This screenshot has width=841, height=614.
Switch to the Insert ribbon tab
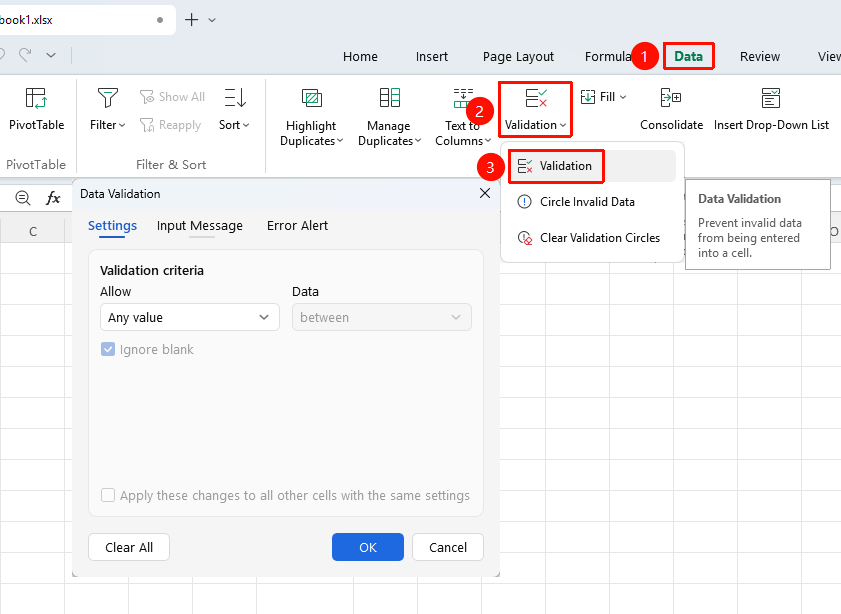432,56
